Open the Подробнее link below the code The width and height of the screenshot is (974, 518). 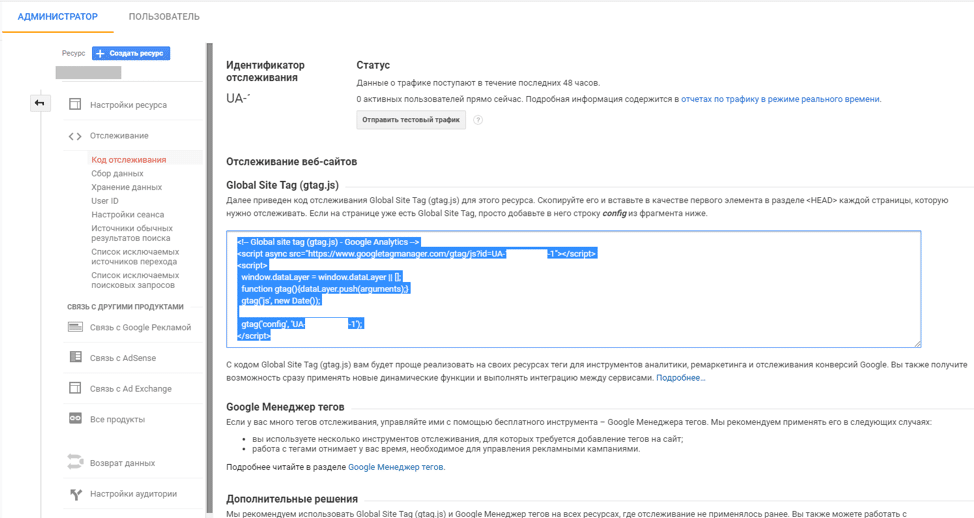(x=680, y=378)
